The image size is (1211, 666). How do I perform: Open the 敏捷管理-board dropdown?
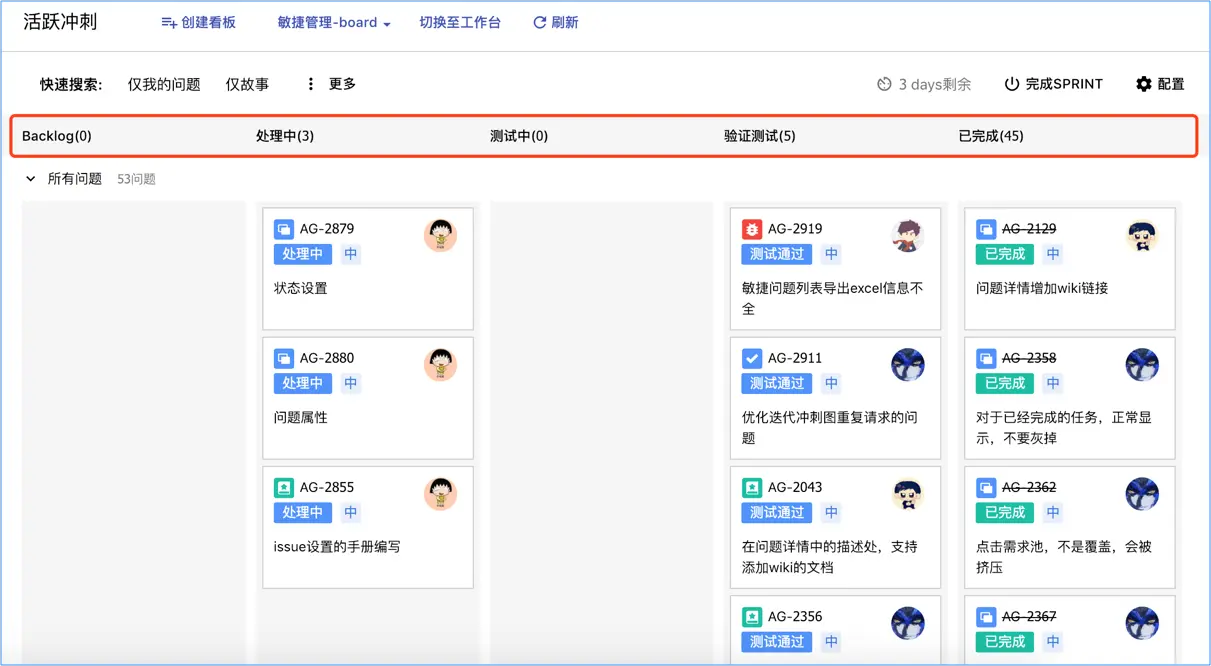tap(334, 22)
